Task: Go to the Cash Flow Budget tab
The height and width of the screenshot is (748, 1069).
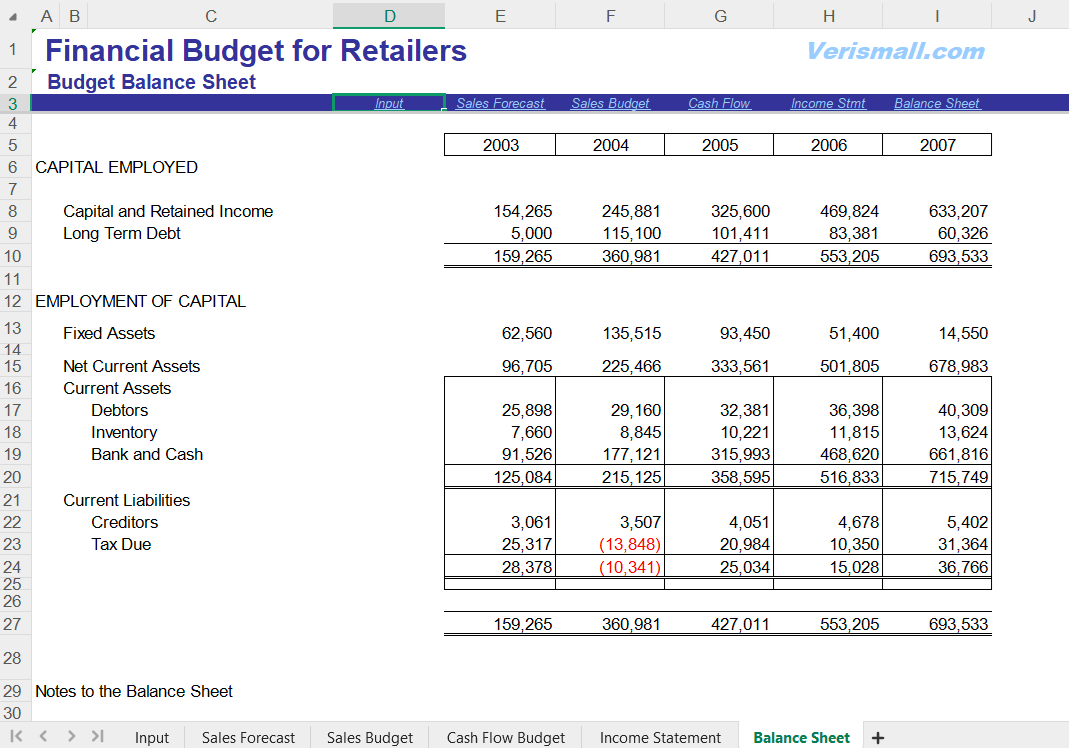Action: tap(505, 738)
